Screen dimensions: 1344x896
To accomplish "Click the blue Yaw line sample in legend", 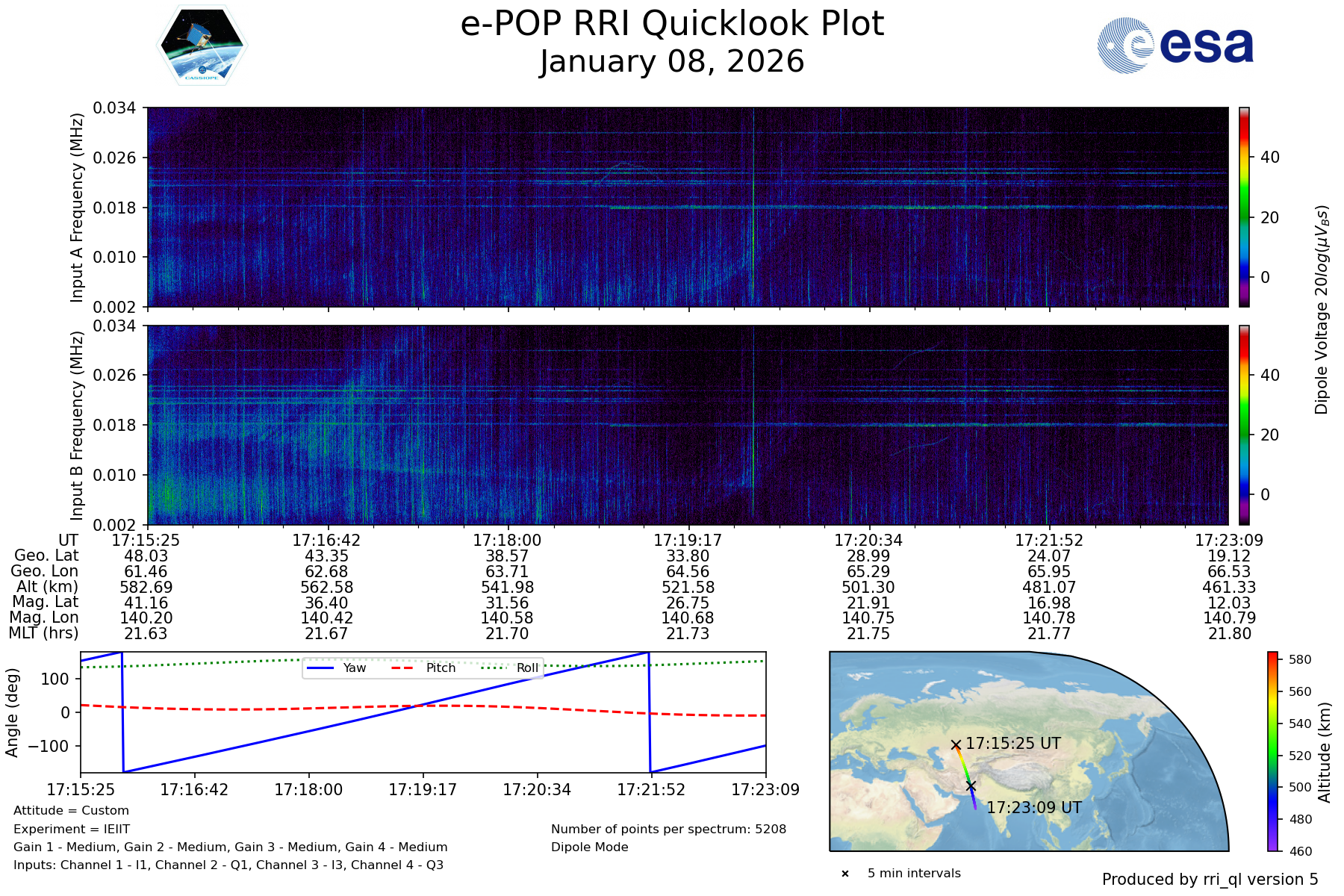I will coord(321,668).
